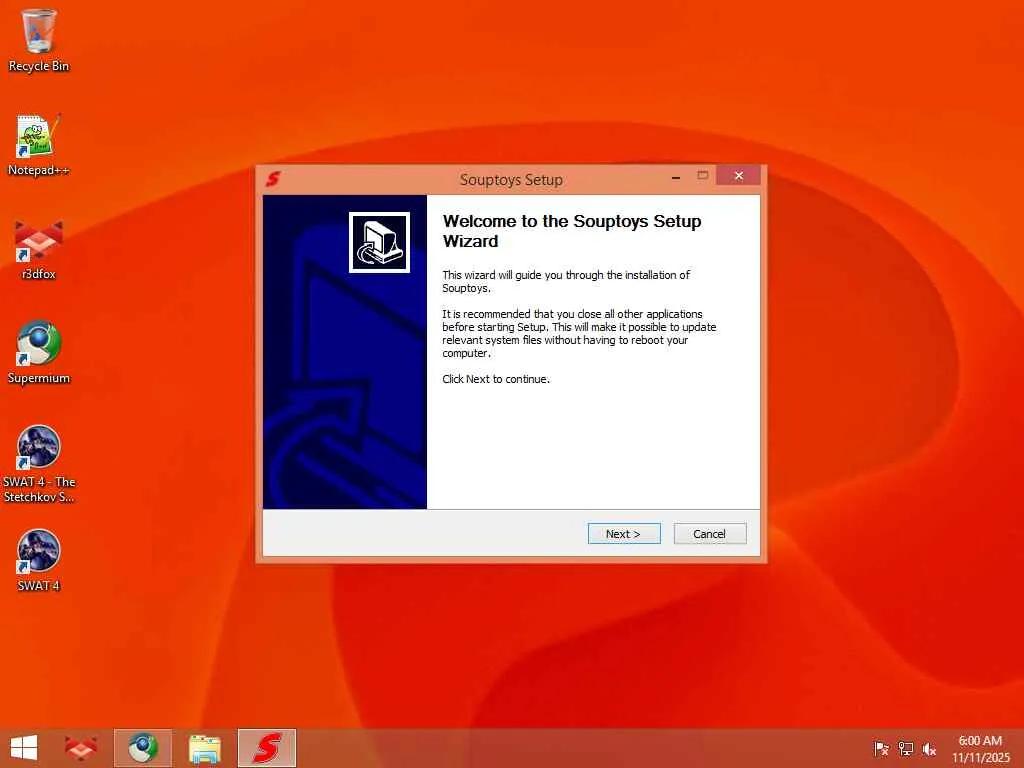Click the Souptoys S icon in title bar
The width and height of the screenshot is (1024, 768).
(273, 178)
